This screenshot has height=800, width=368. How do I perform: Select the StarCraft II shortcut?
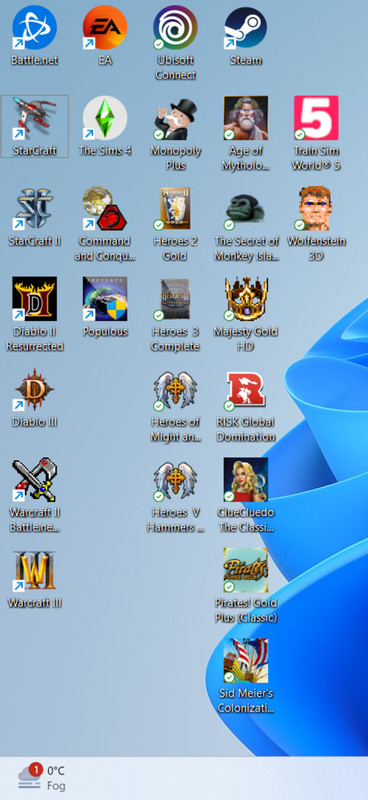click(x=34, y=209)
